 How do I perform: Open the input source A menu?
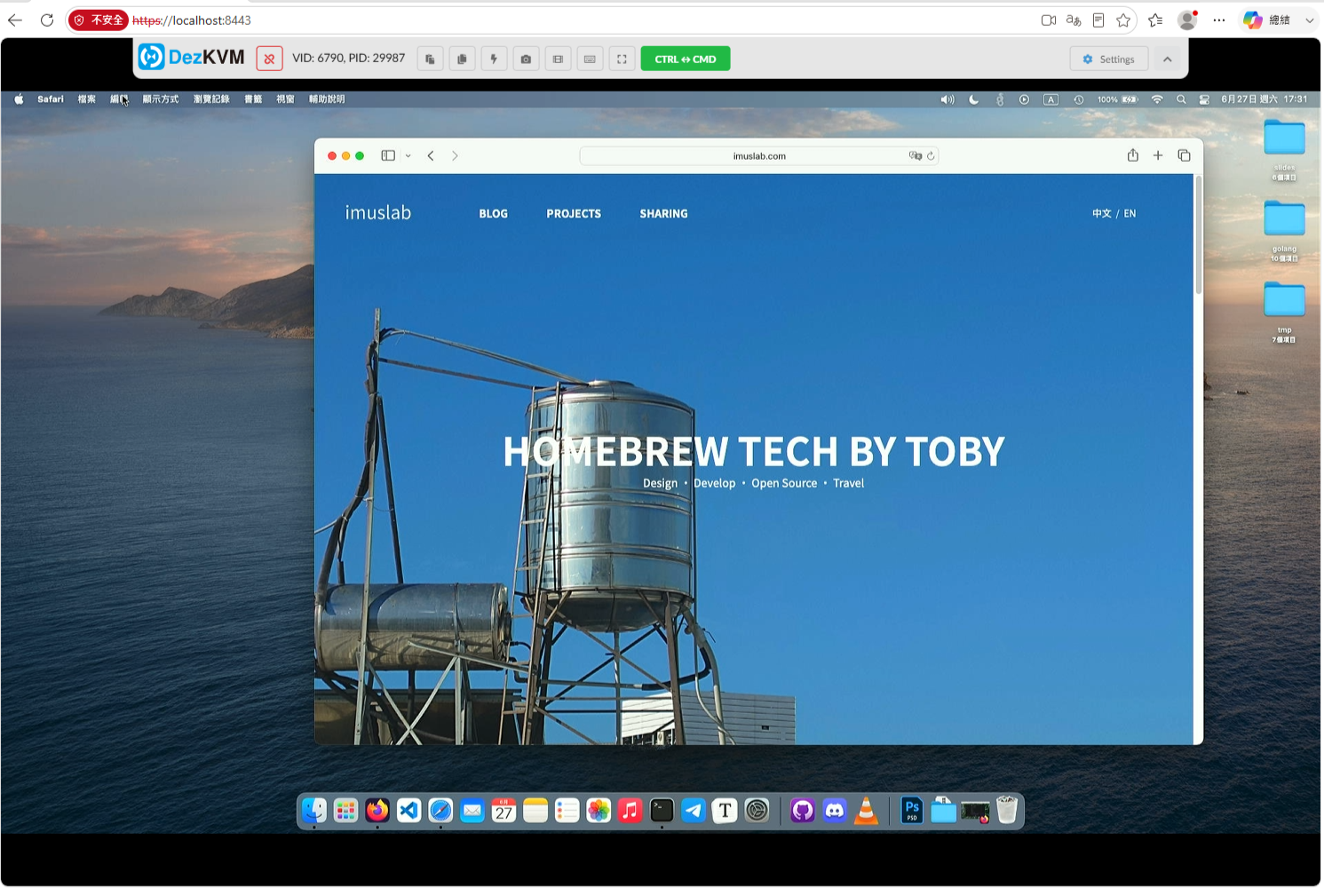coord(1051,99)
